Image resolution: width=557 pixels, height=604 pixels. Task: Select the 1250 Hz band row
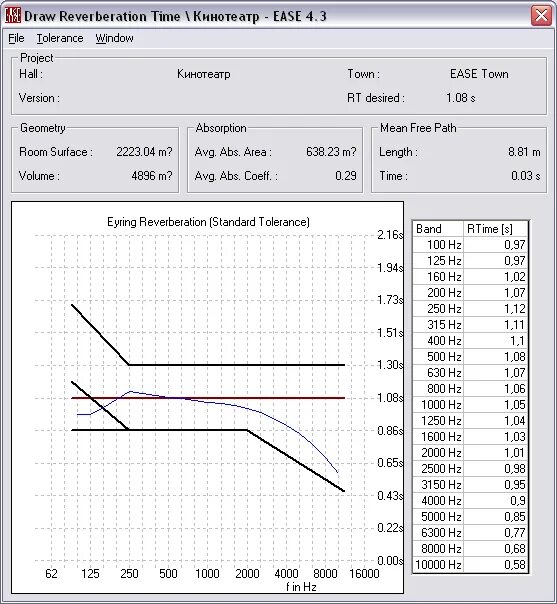coord(470,421)
